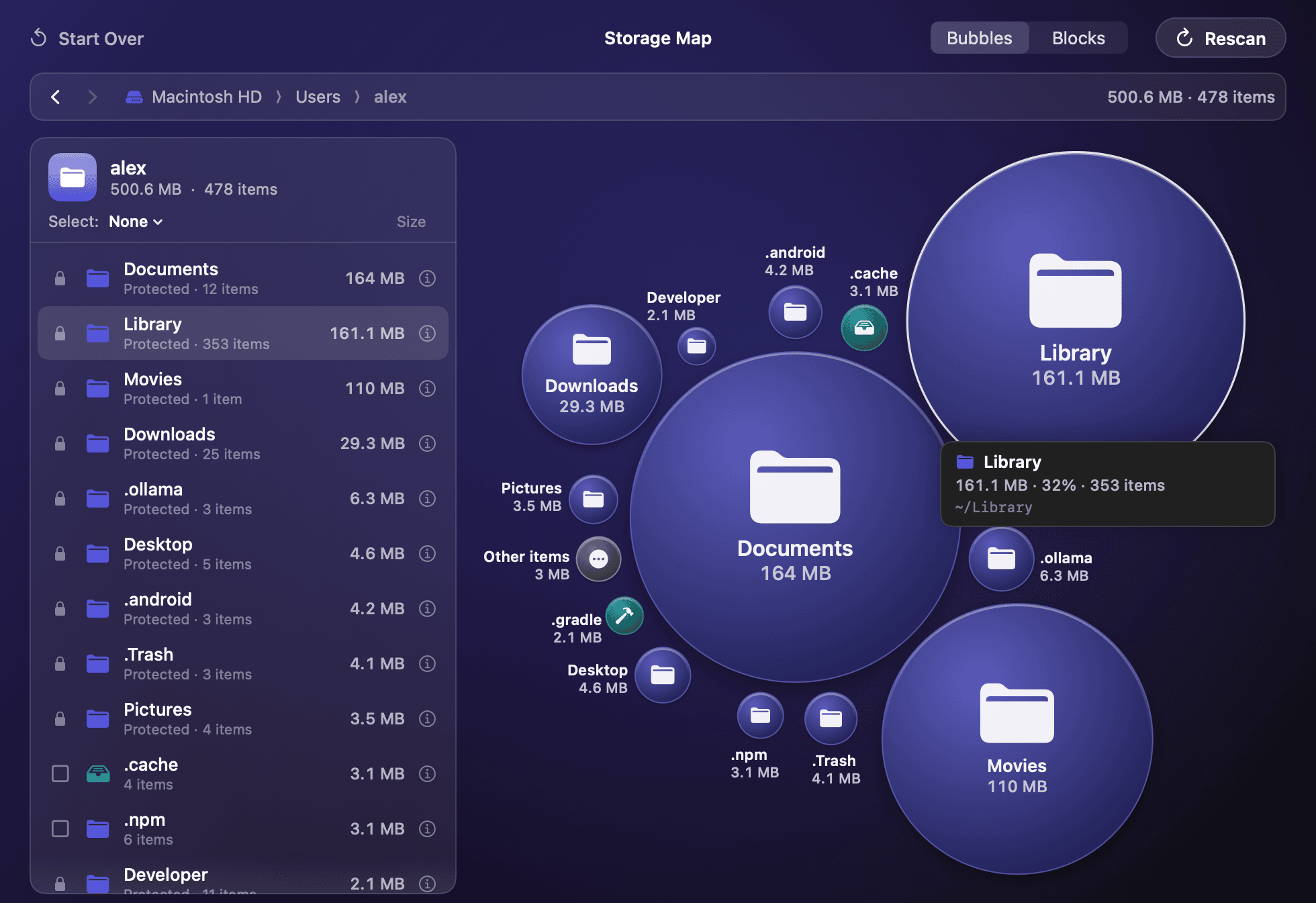1316x903 pixels.
Task: Check the .cache checkbox
Action: pyautogui.click(x=60, y=773)
